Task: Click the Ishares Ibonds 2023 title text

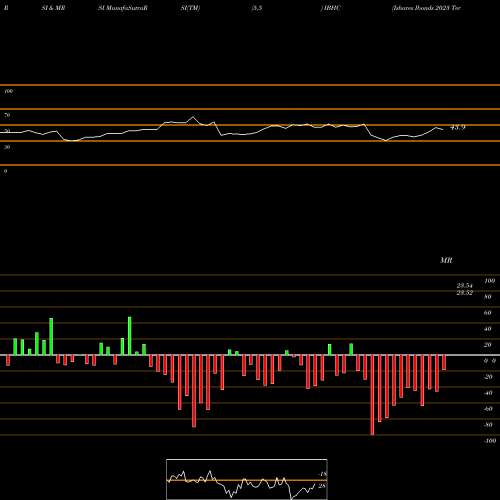Action: coord(426,8)
